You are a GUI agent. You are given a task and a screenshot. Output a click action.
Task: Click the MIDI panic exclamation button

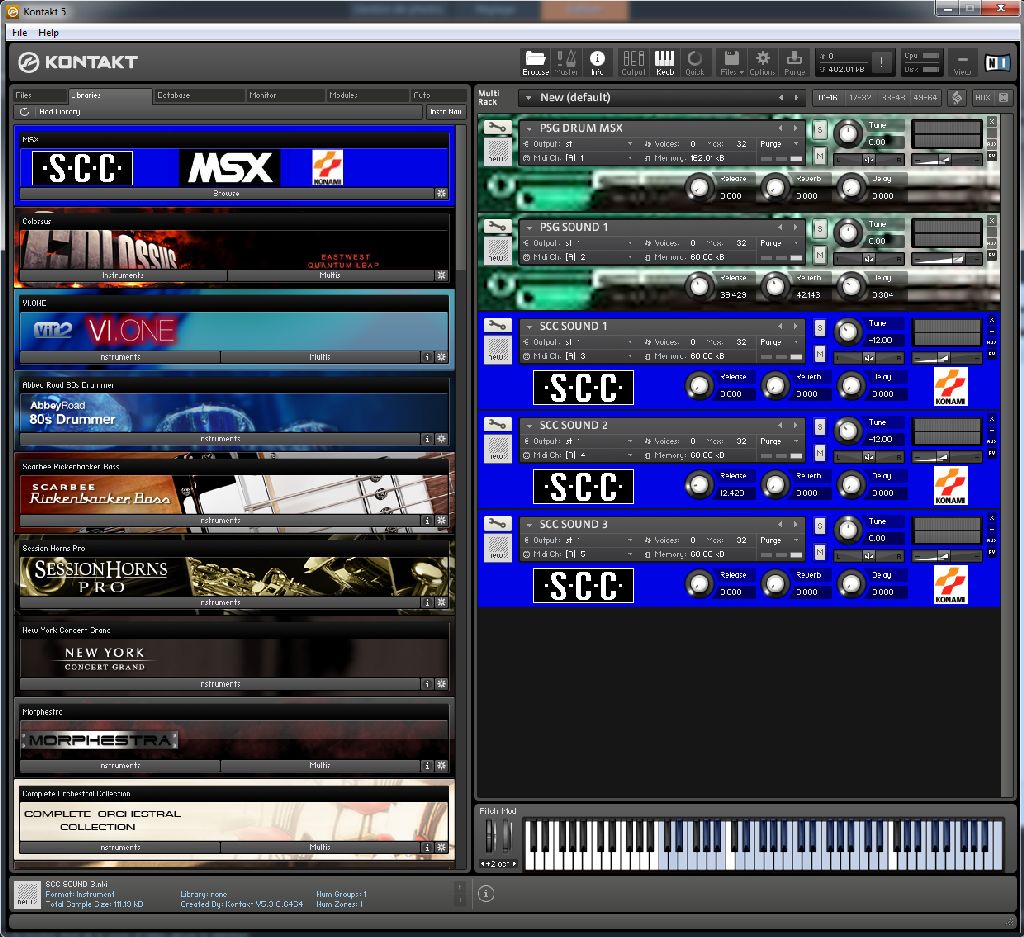881,62
